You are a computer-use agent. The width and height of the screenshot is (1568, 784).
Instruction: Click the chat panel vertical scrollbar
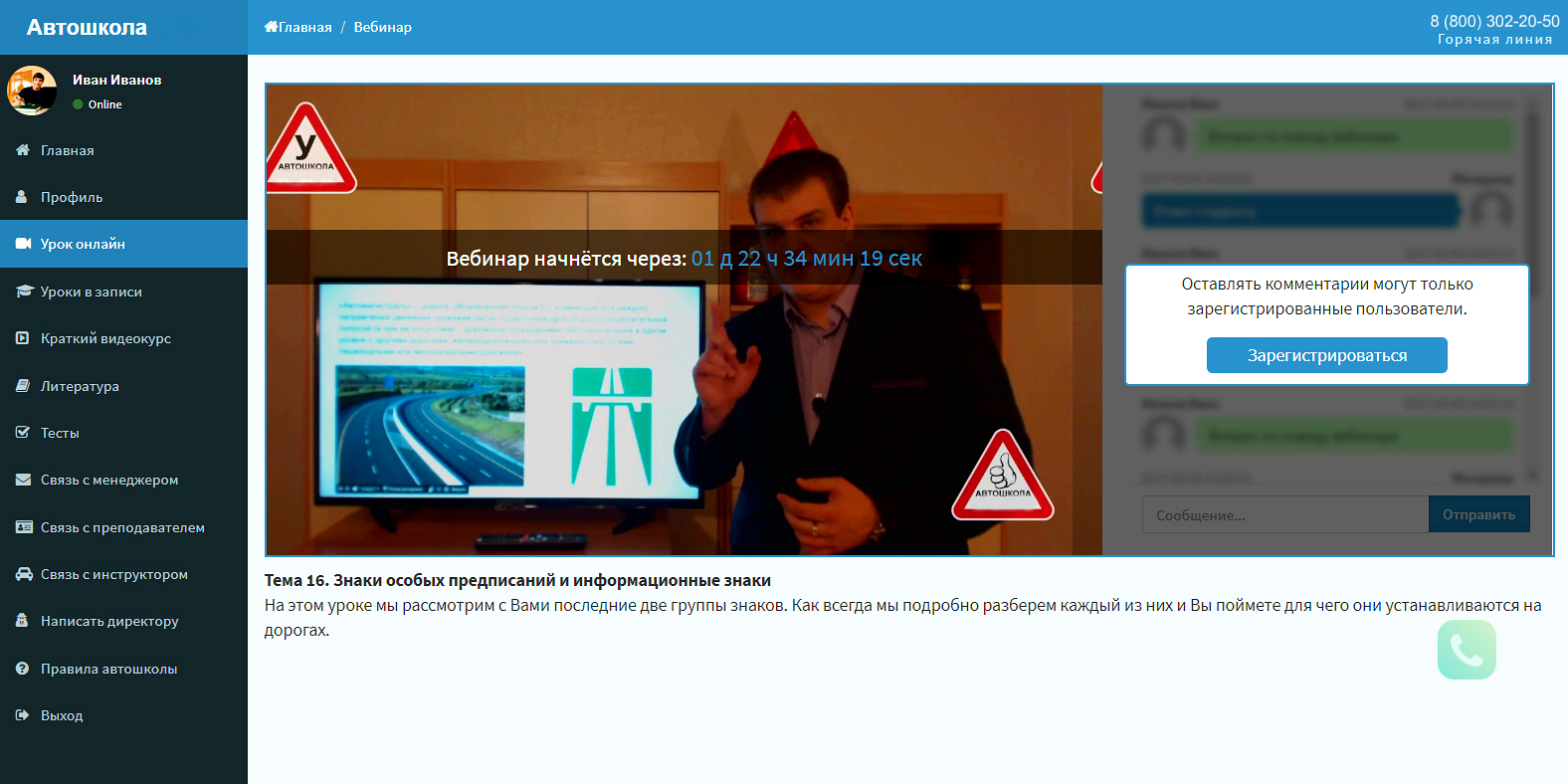tap(1533, 289)
